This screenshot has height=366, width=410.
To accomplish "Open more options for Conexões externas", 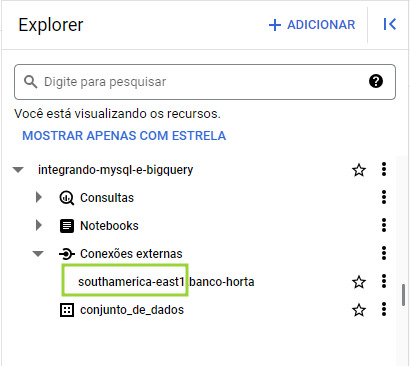I will 384,253.
